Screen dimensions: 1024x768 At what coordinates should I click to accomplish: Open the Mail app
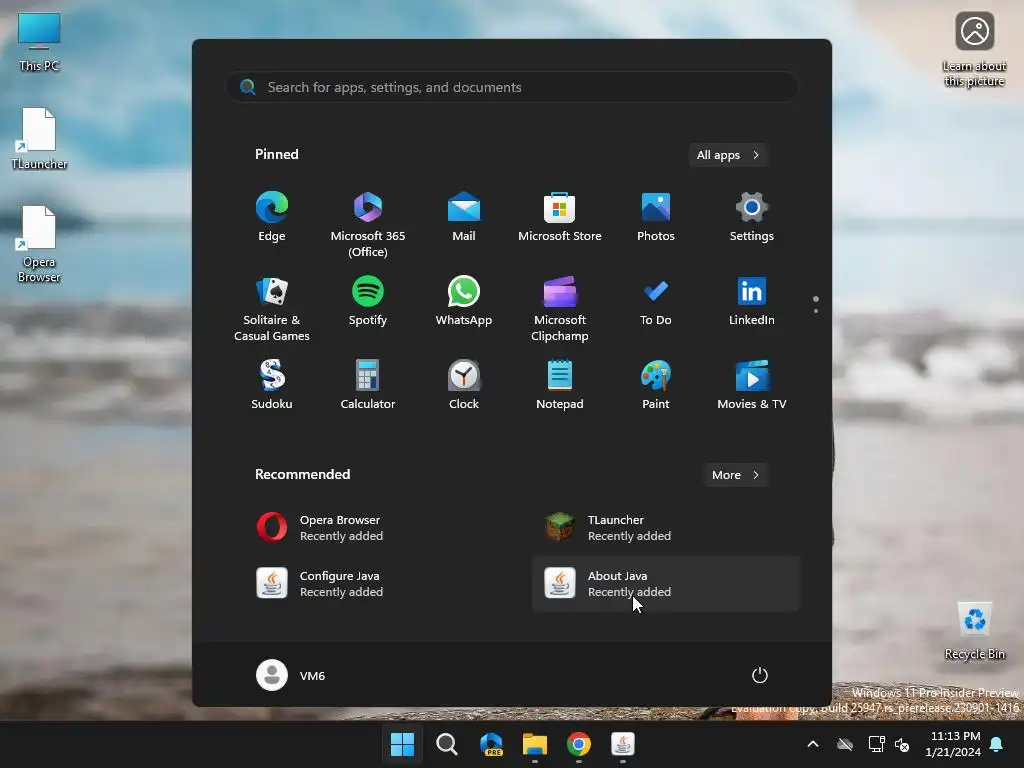coord(464,217)
